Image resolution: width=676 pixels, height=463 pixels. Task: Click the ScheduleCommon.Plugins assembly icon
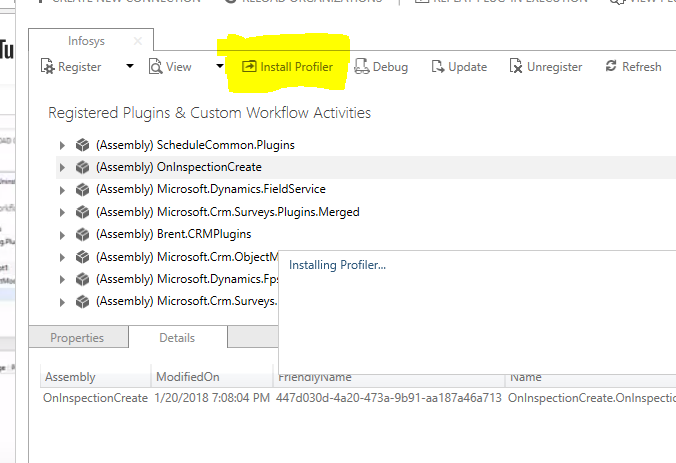click(x=82, y=145)
